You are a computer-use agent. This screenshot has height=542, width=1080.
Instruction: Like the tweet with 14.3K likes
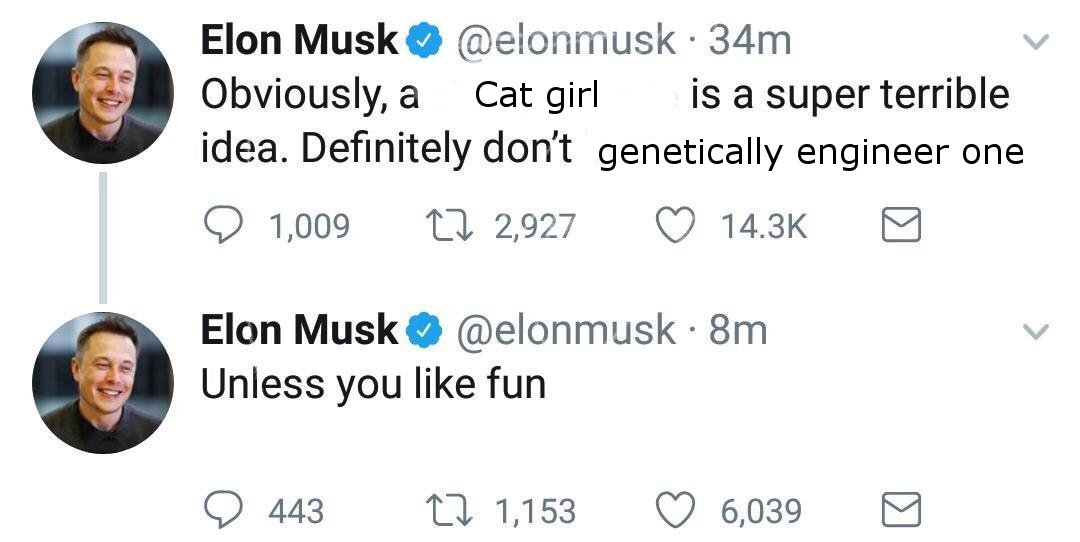coord(677,227)
